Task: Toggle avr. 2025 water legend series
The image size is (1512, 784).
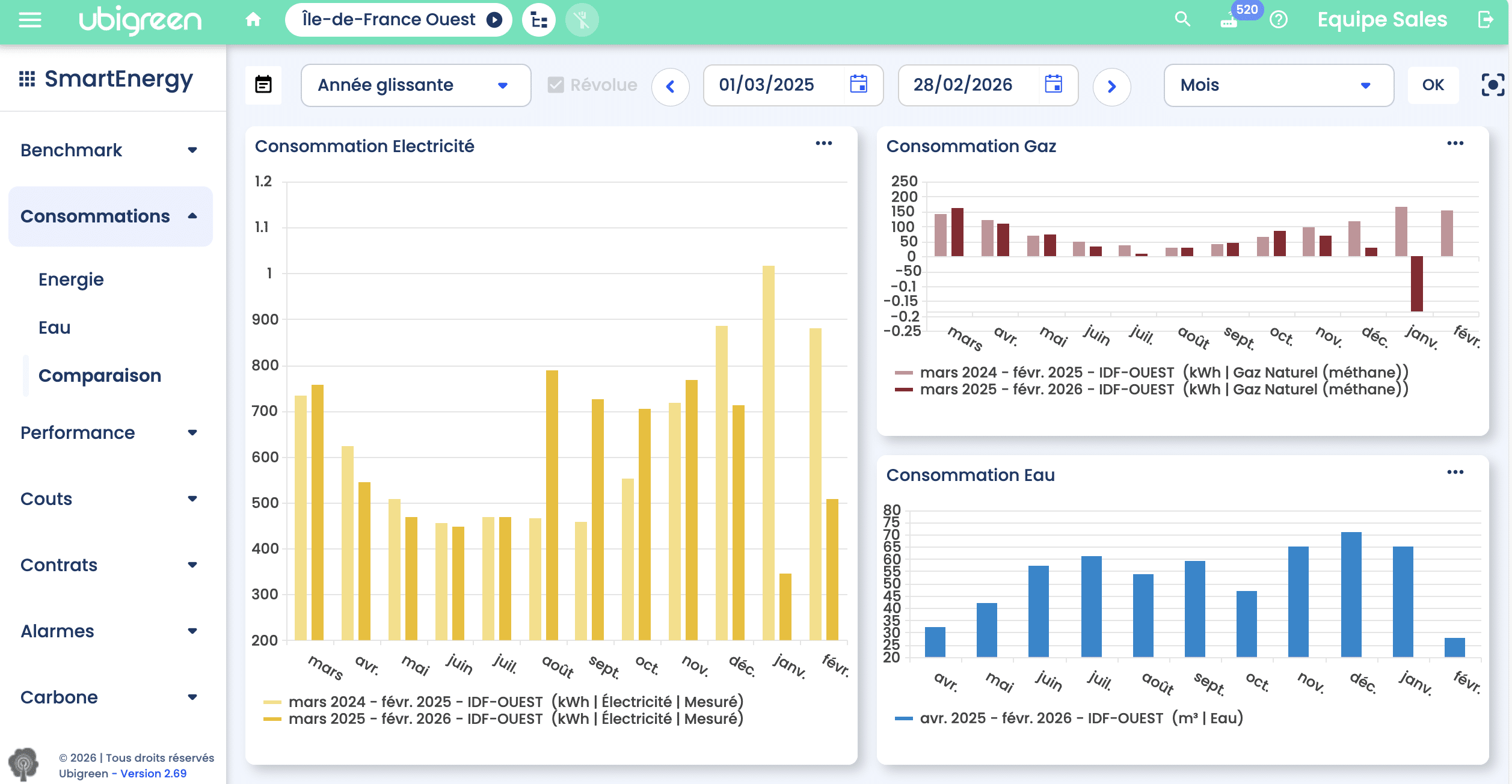Action: pos(1069,718)
